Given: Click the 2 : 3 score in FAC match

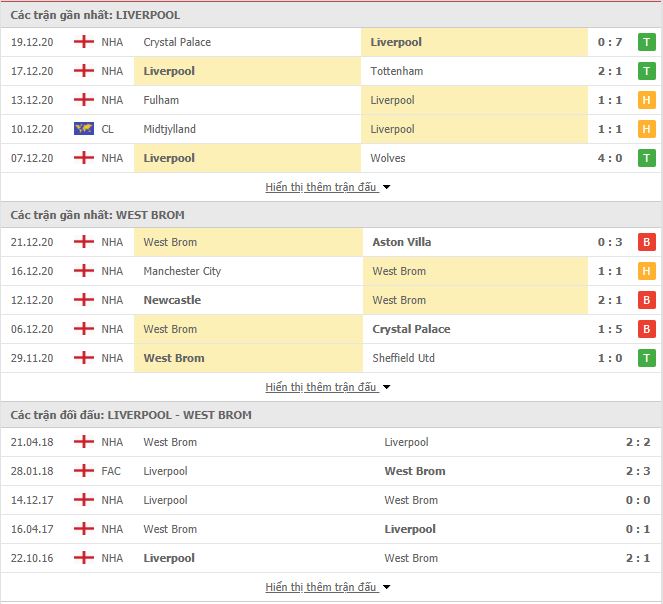Looking at the screenshot, I should coord(638,471).
